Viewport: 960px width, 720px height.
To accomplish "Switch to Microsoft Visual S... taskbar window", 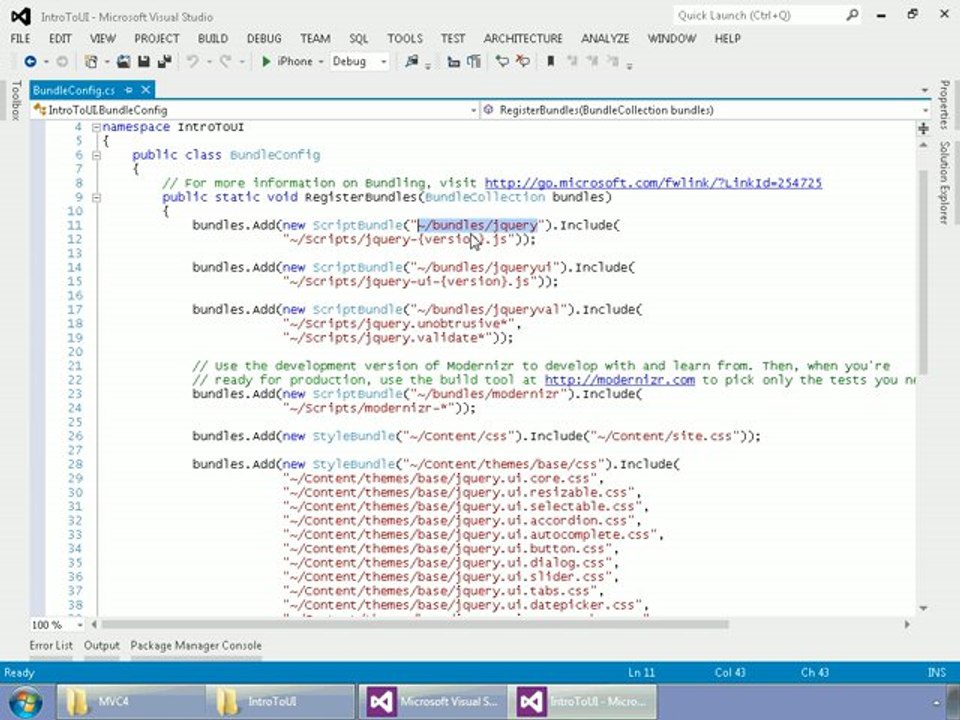I will pos(433,702).
